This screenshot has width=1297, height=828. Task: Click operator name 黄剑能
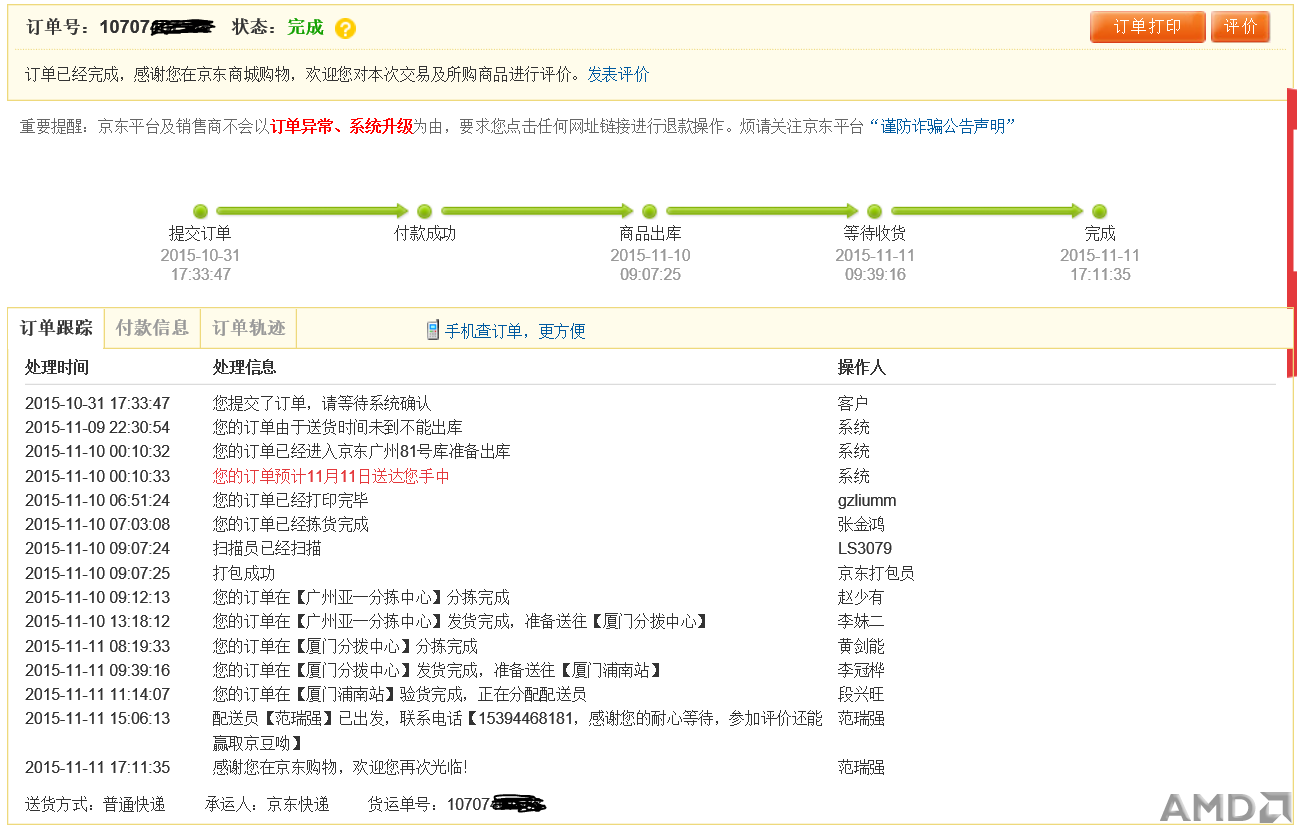(x=861, y=646)
